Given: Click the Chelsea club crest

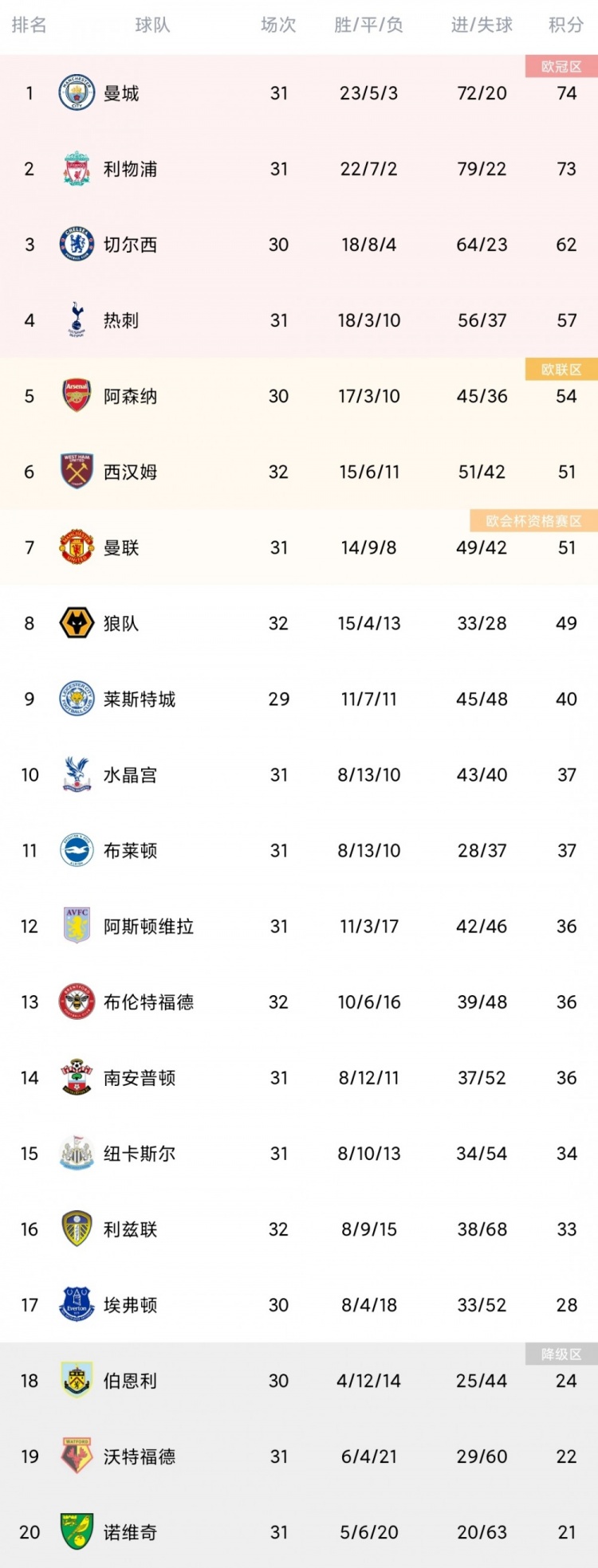Looking at the screenshot, I should pos(77,245).
